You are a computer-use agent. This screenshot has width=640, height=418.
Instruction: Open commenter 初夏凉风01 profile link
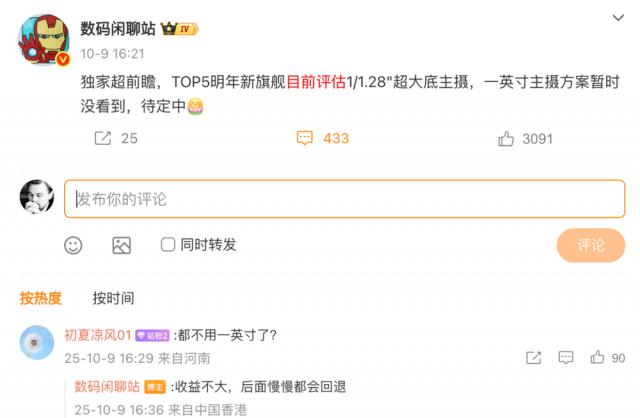pos(98,335)
